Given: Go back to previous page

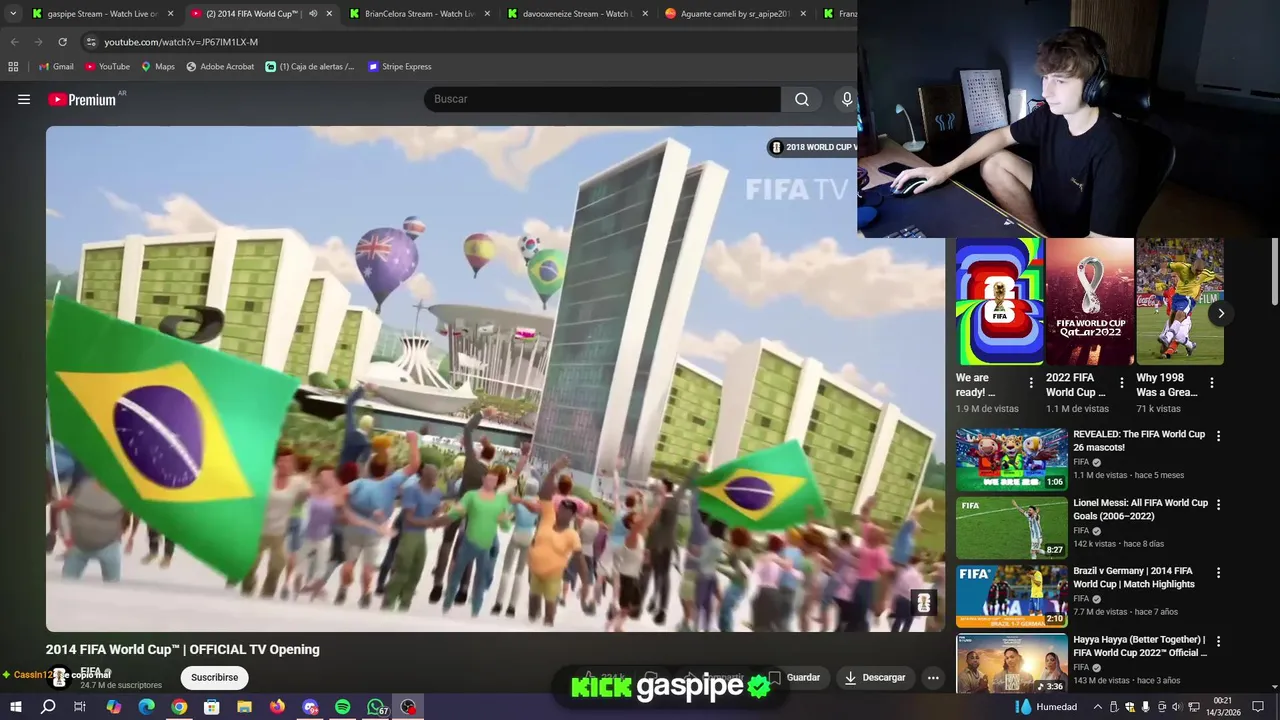Looking at the screenshot, I should pyautogui.click(x=14, y=42).
